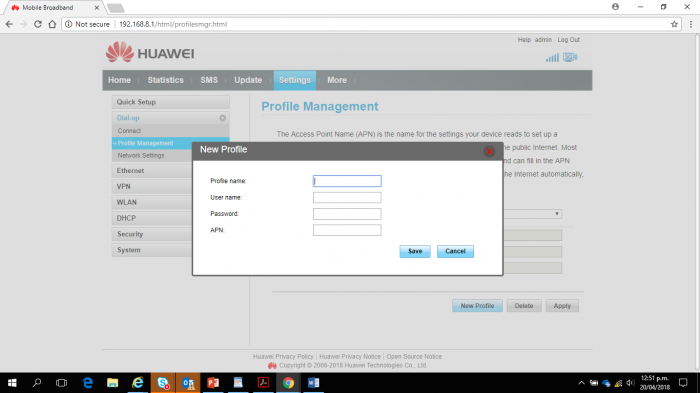
Task: Cancel the New Profile dialog
Action: (x=455, y=251)
